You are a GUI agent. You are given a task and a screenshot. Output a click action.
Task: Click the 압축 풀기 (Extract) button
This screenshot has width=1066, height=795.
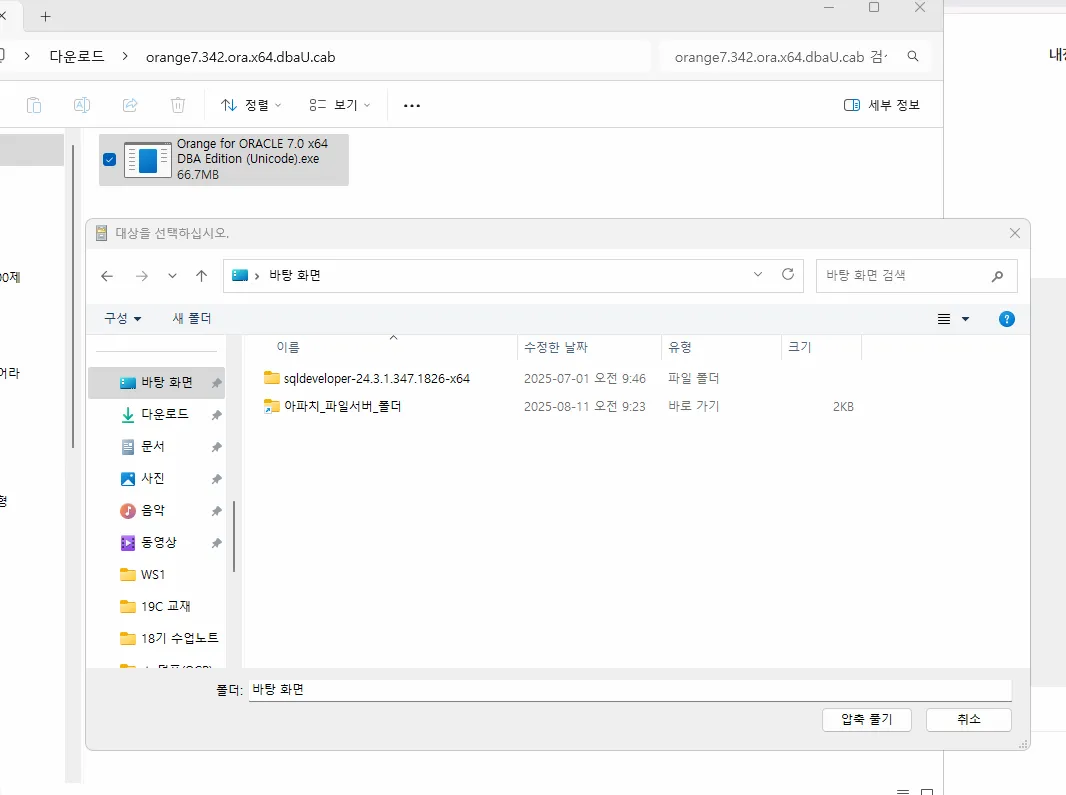pyautogui.click(x=867, y=720)
